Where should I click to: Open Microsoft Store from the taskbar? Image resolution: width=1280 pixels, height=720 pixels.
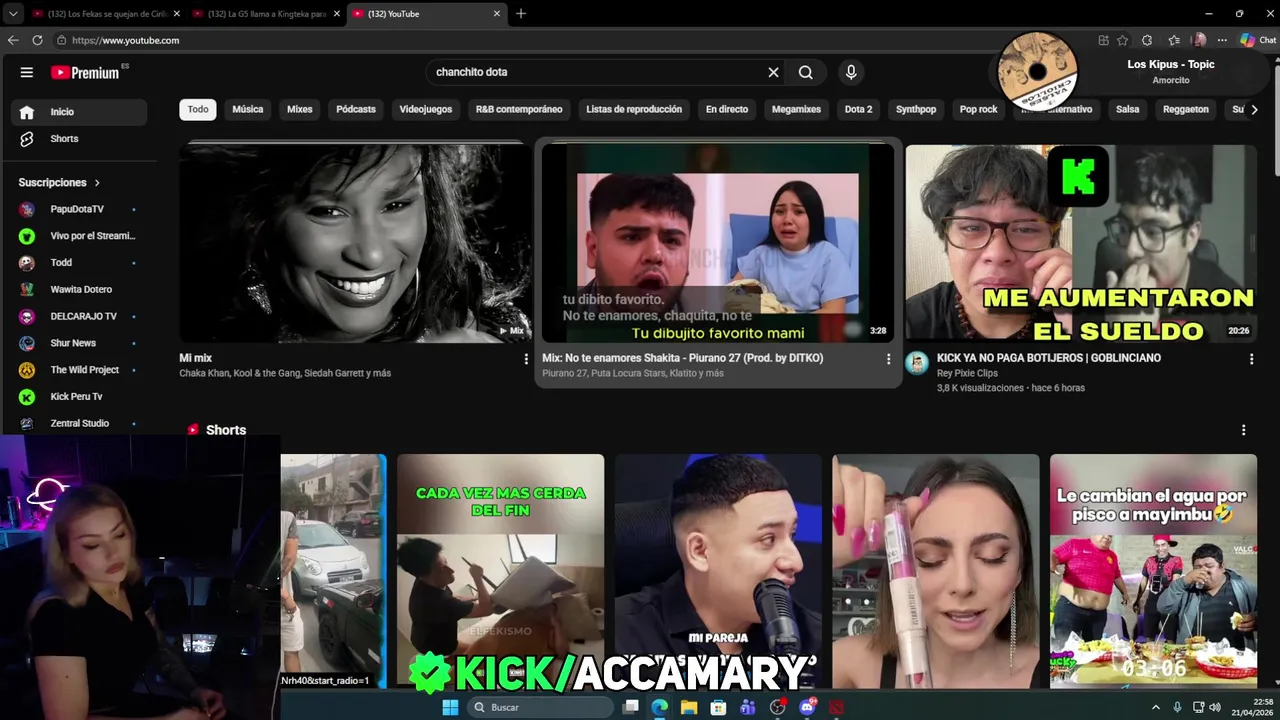point(718,707)
